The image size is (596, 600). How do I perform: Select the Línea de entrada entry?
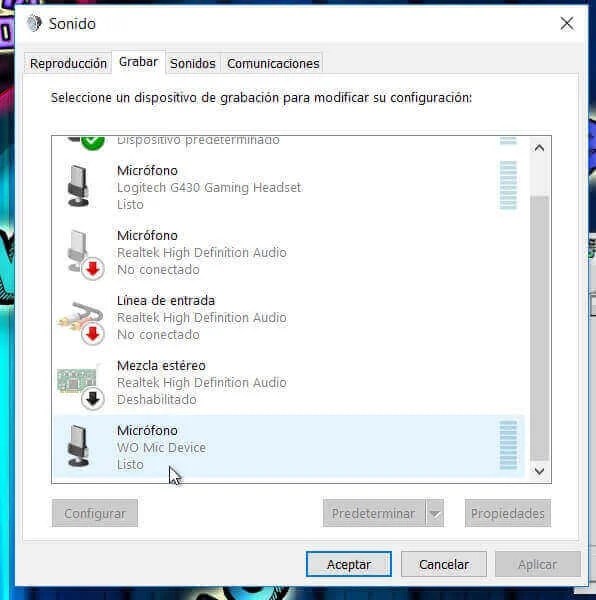289,318
